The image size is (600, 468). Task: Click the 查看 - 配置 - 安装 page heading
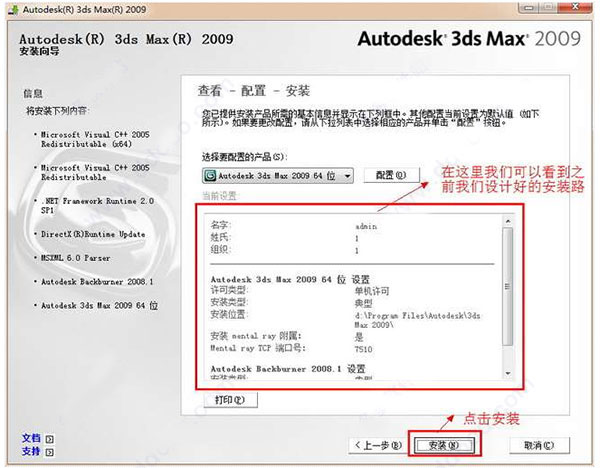pyautogui.click(x=253, y=91)
